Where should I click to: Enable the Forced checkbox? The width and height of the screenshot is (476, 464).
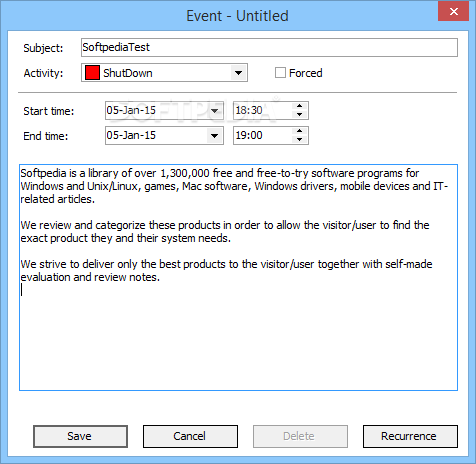280,73
